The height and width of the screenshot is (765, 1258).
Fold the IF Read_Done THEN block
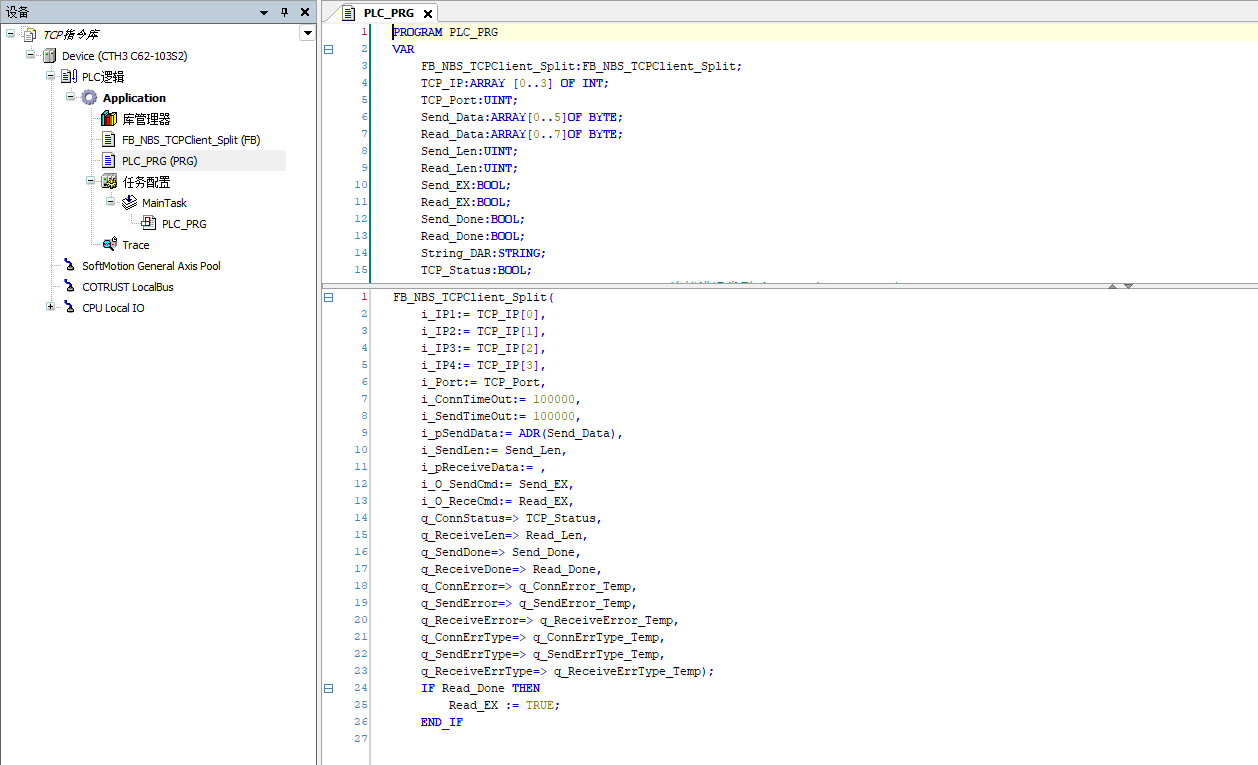point(328,688)
